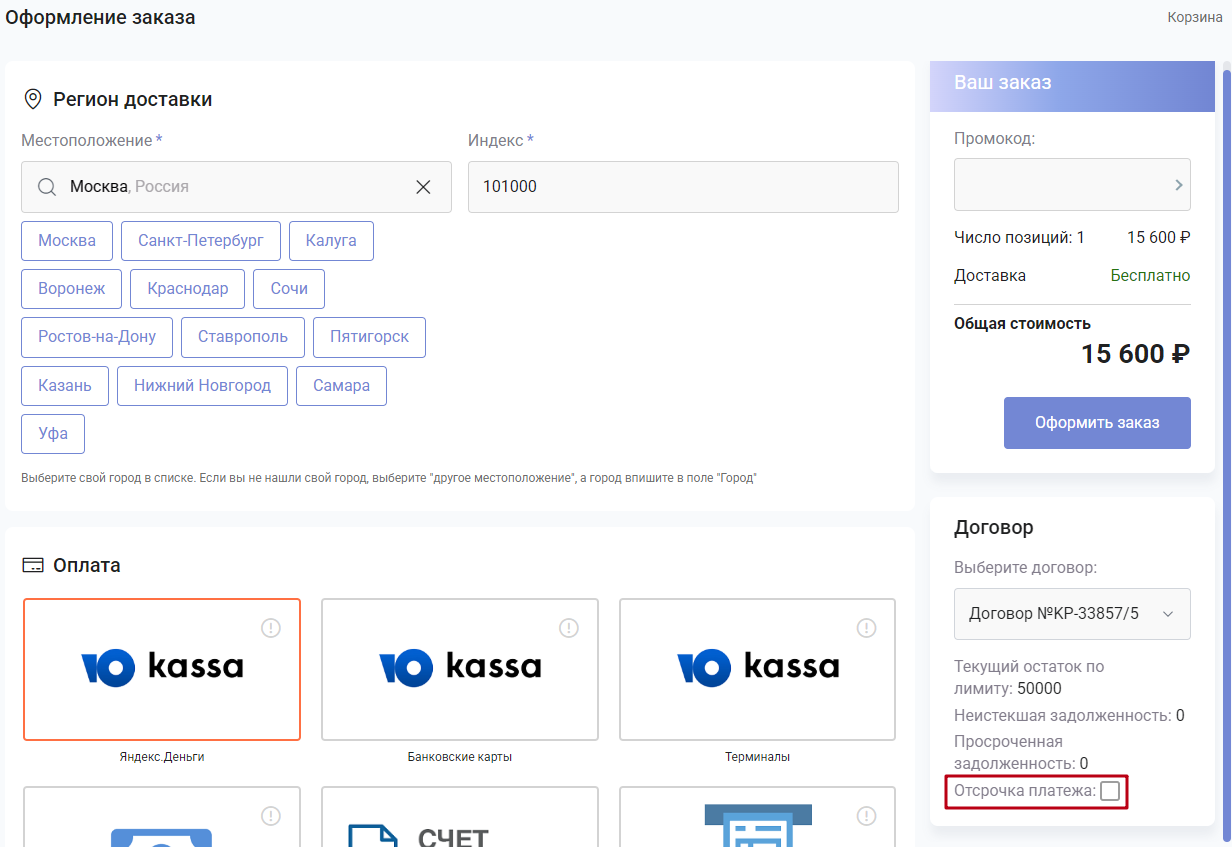Click the Неистекшая задолженность: 0 text
Screen dimensions: 1232x847
1069,715
